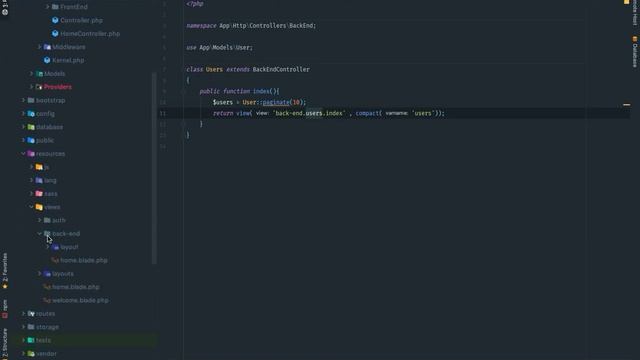This screenshot has width=640, height=360.
Task: Expand the auth folder
Action: tap(39, 220)
